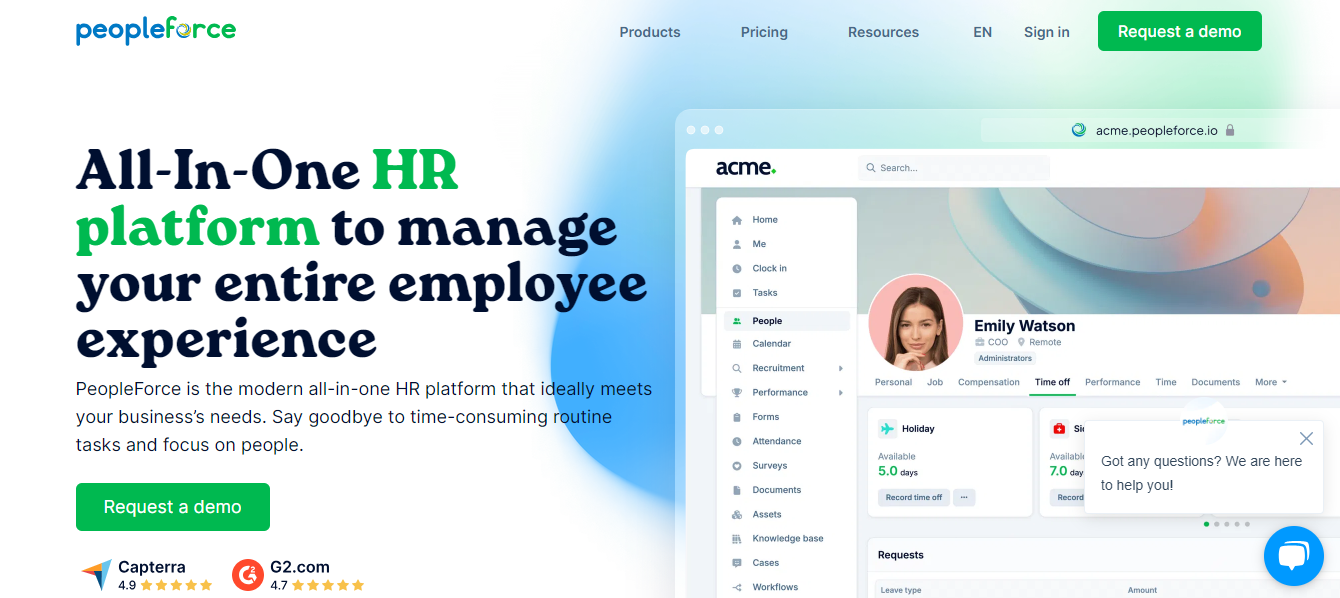Select last carousel dot indicator
This screenshot has height=598, width=1340.
tap(1247, 524)
